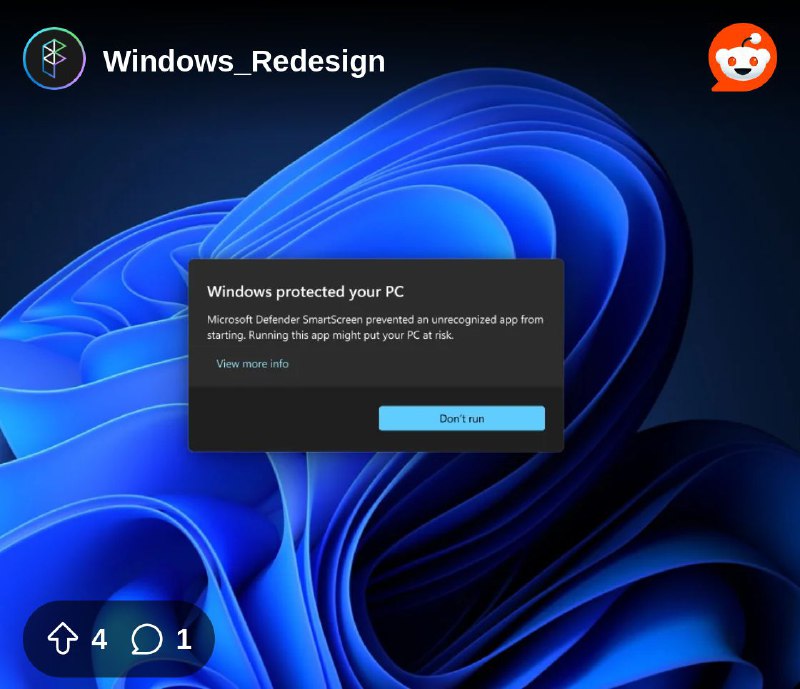Click the SmartScreen warning message text

pos(375,327)
